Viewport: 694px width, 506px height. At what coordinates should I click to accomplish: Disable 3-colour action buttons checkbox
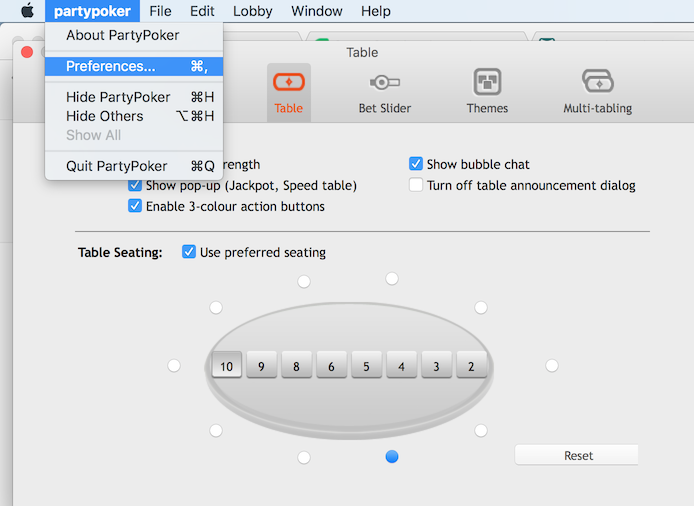click(x=135, y=206)
